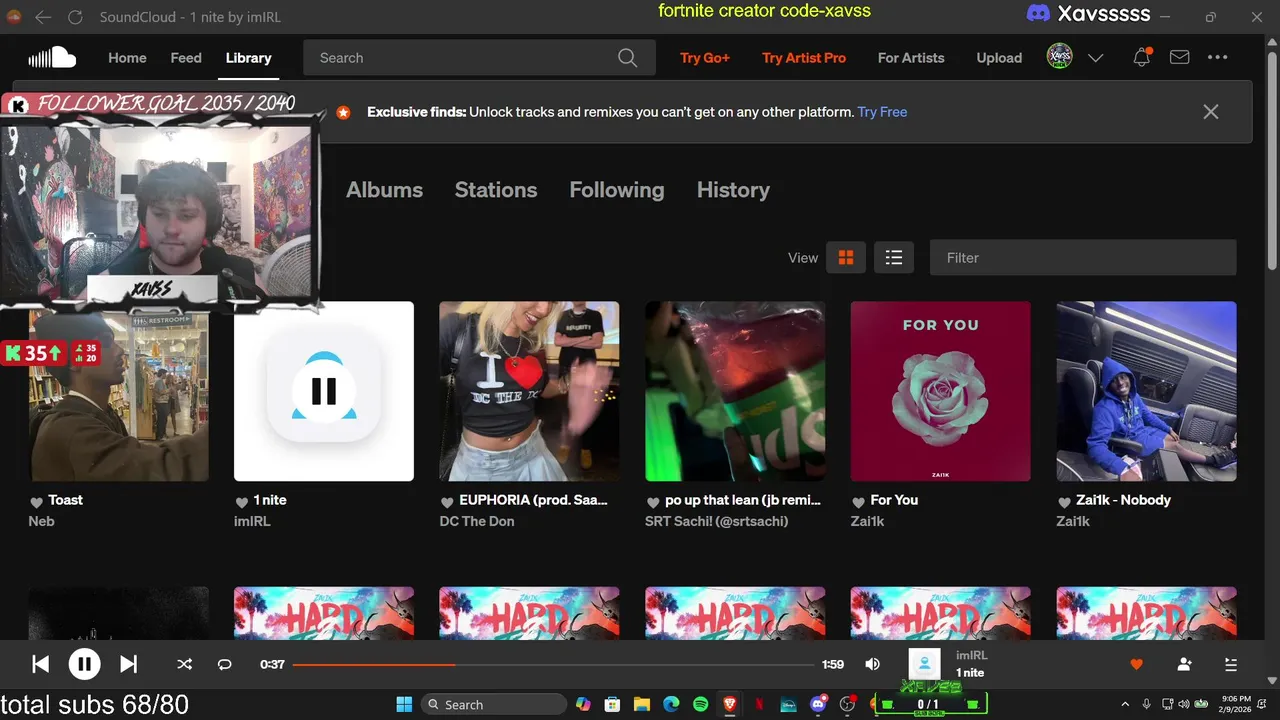
Task: Unlike the po up that lean heart
Action: [x=653, y=502]
